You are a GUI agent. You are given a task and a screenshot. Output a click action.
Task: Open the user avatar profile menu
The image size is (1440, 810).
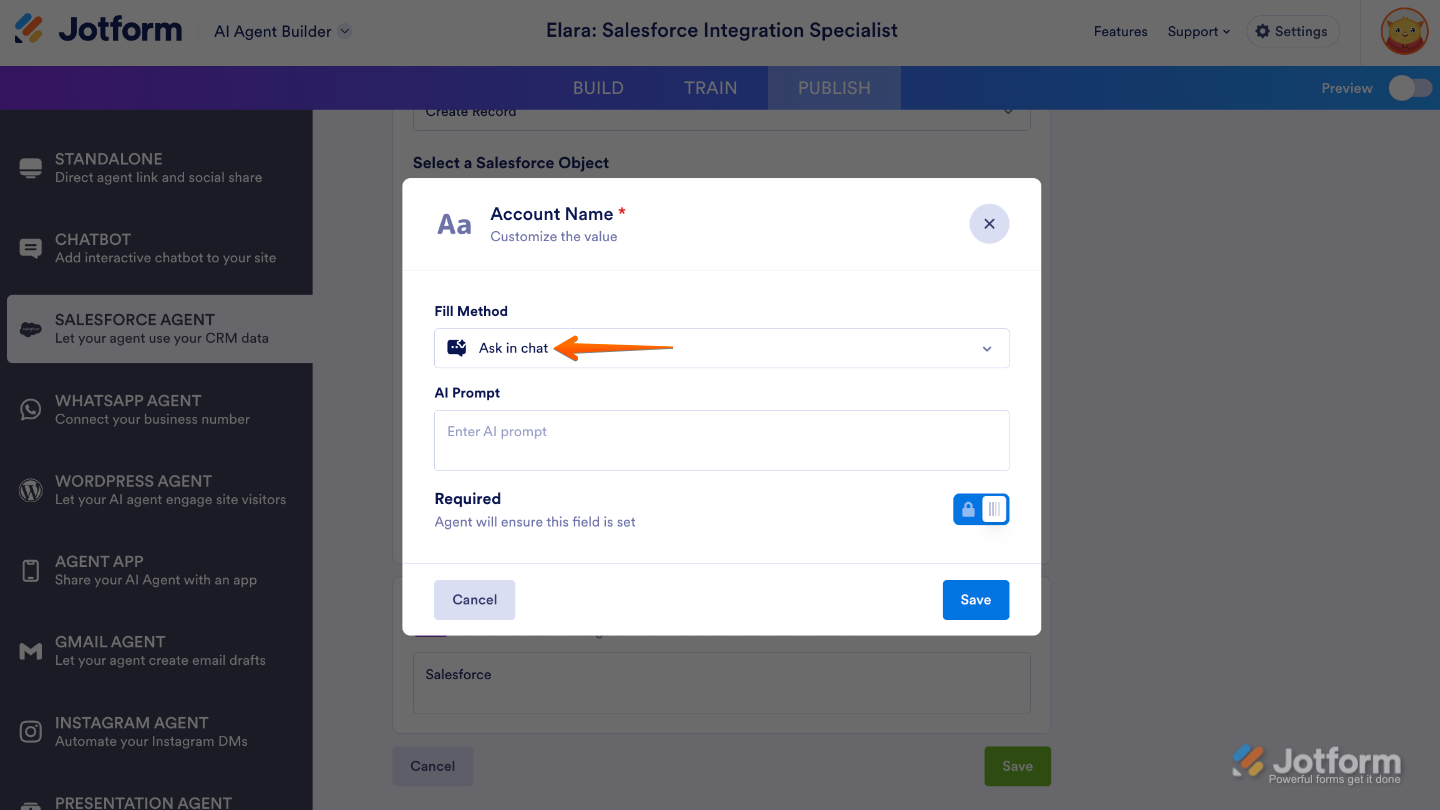(x=1404, y=31)
